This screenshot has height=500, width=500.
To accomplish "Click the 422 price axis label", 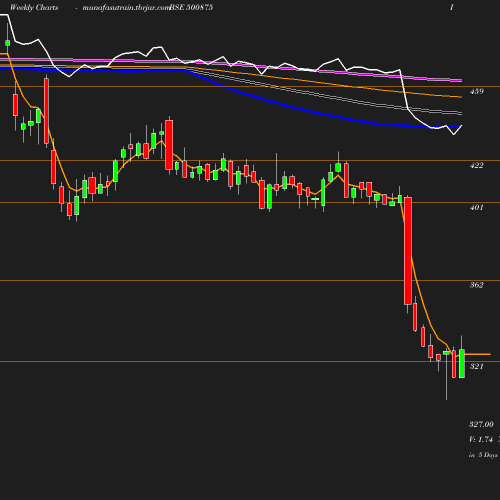I will tap(477, 165).
